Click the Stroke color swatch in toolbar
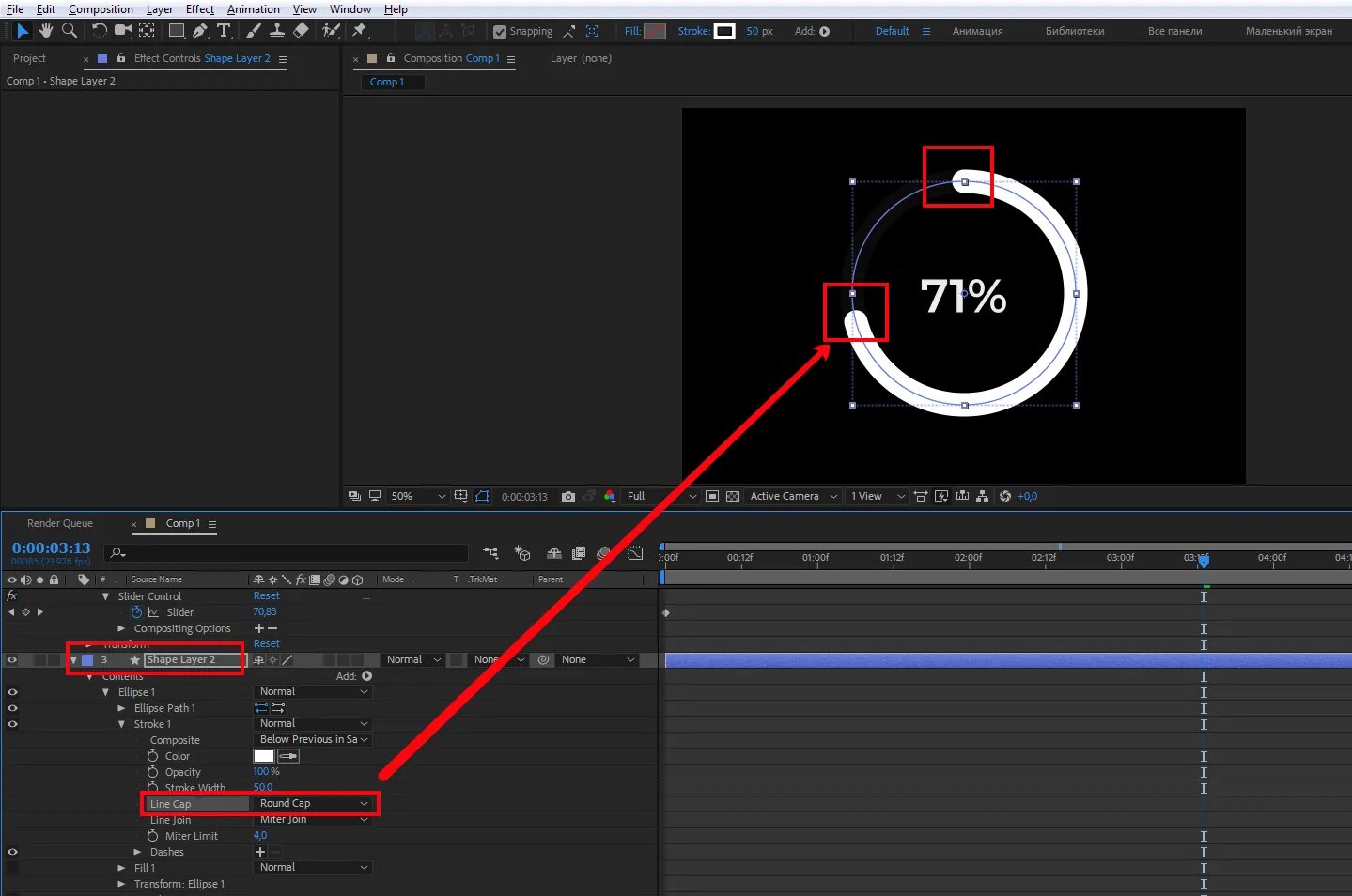 pyautogui.click(x=724, y=31)
